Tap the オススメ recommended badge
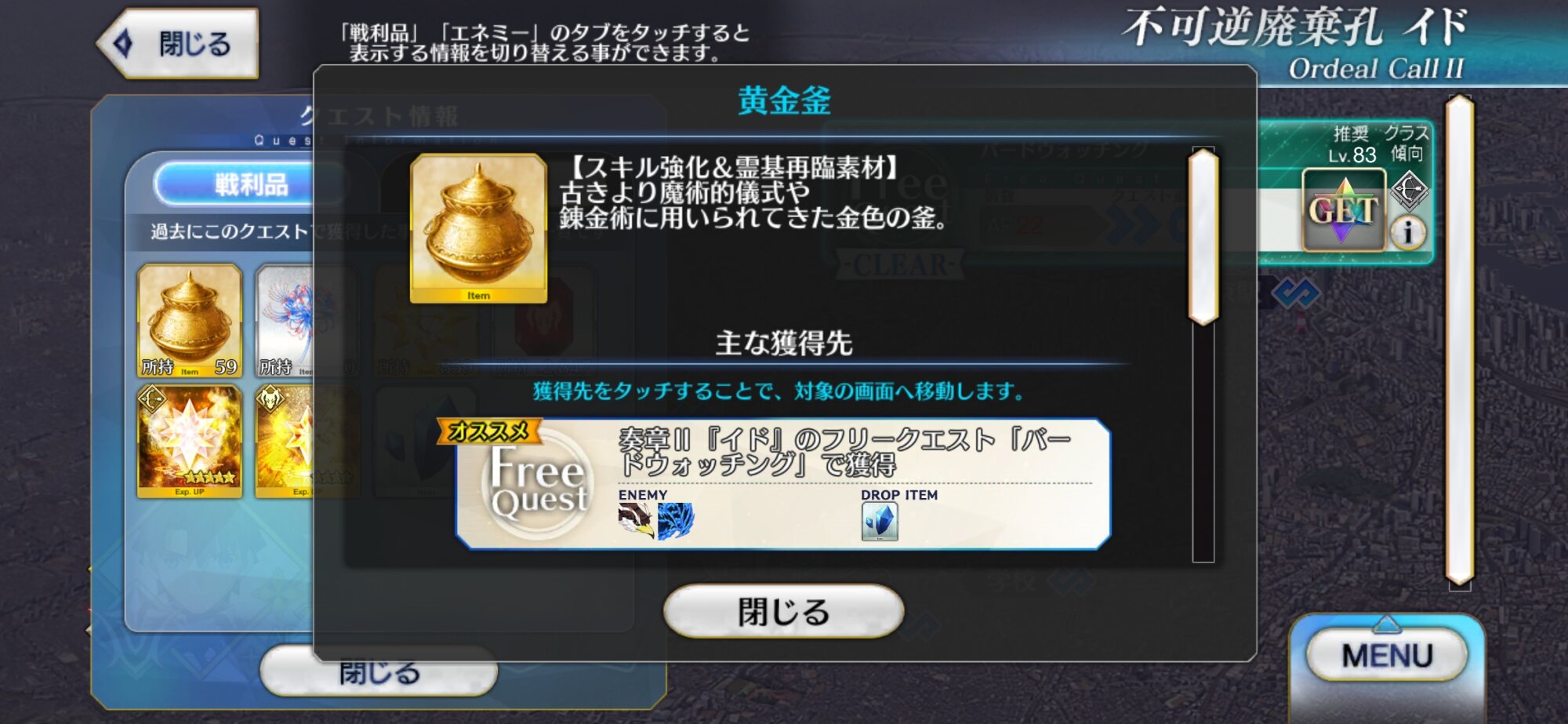1568x724 pixels. pyautogui.click(x=488, y=431)
